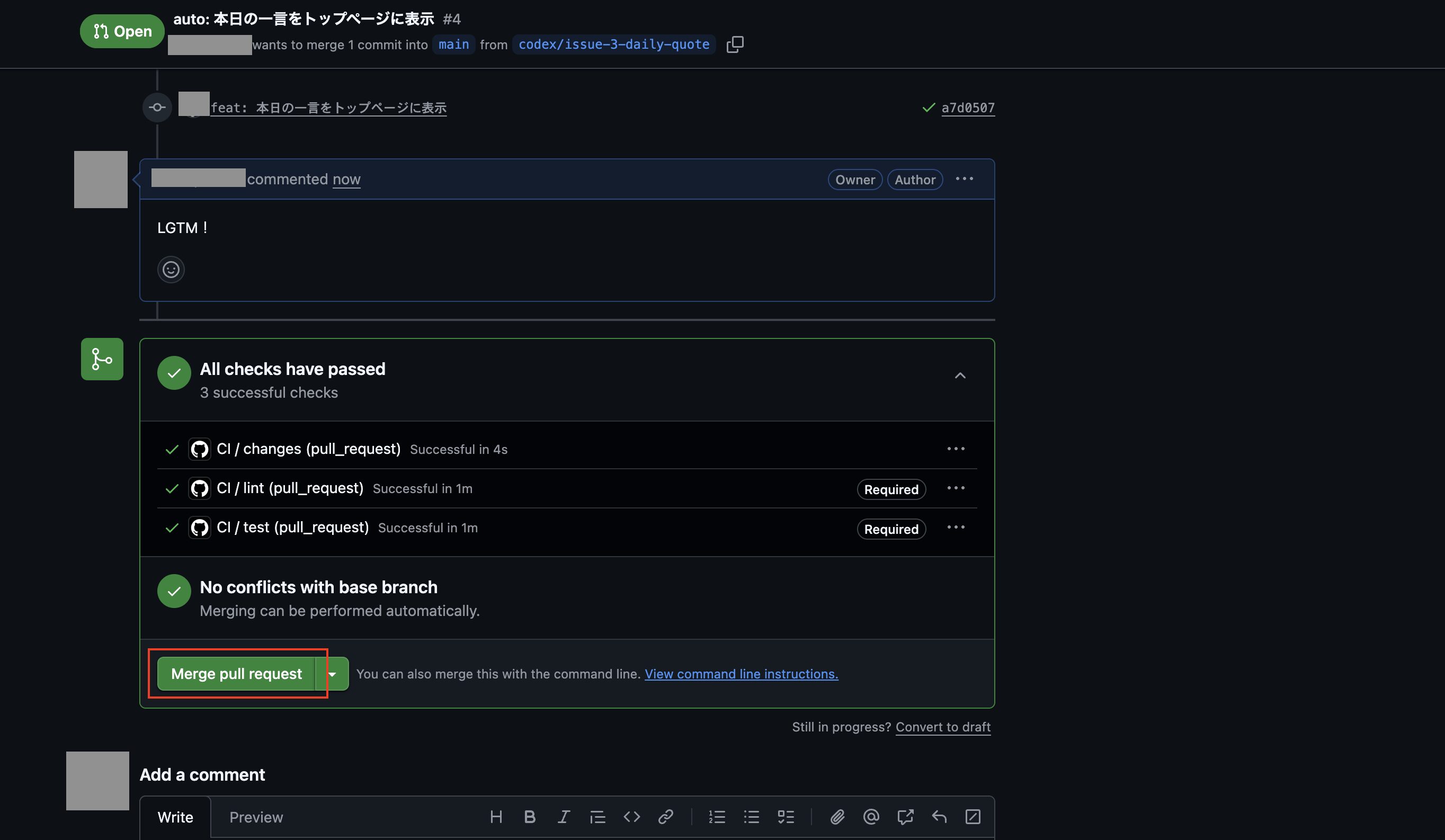Insert a link via toolbar icon
This screenshot has width=1445, height=840.
pos(665,817)
